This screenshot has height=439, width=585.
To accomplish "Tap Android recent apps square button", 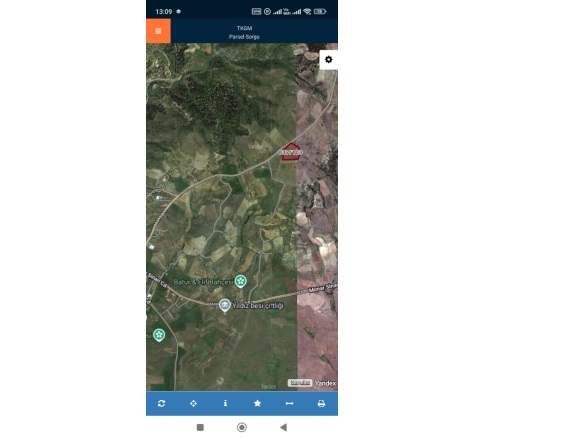I will click(x=200, y=427).
